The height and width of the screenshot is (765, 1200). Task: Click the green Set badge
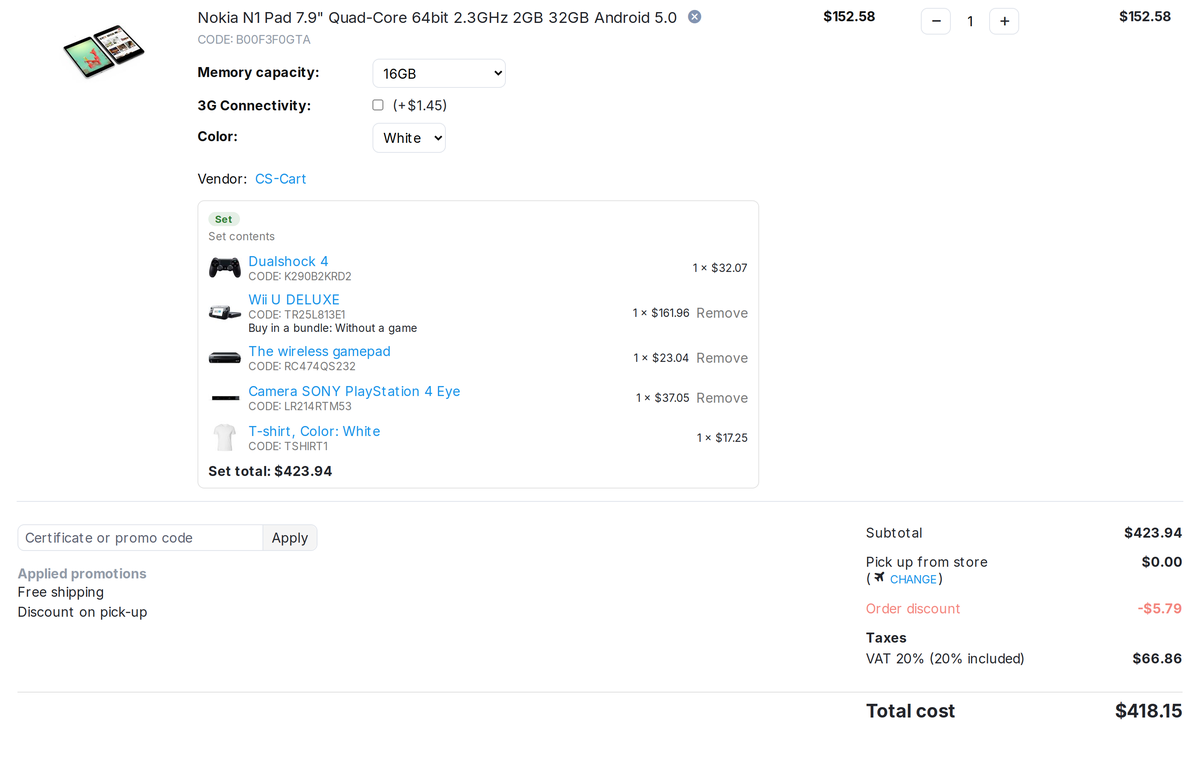[223, 219]
